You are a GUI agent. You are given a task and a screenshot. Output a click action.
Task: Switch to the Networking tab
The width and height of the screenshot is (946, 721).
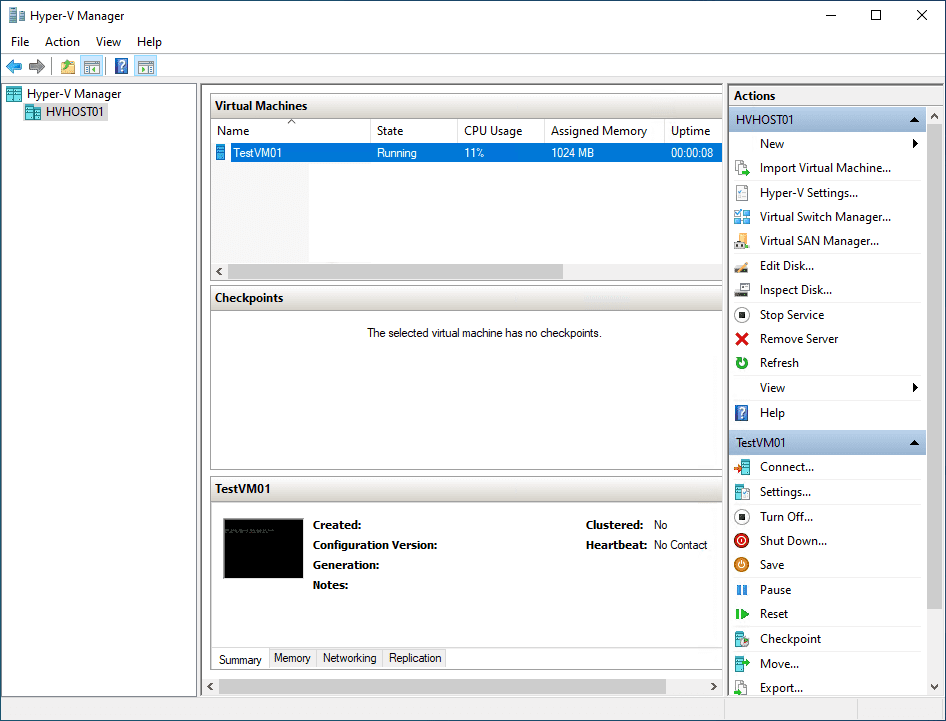coord(349,658)
